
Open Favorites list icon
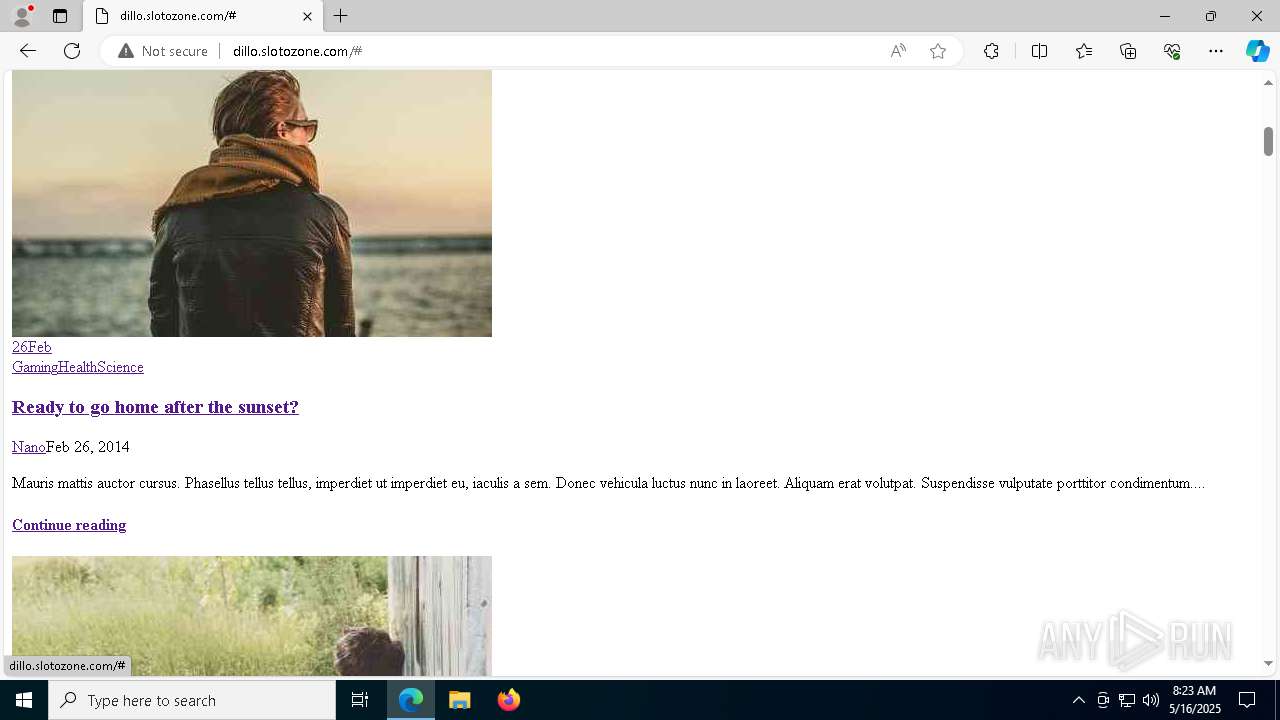point(1084,51)
